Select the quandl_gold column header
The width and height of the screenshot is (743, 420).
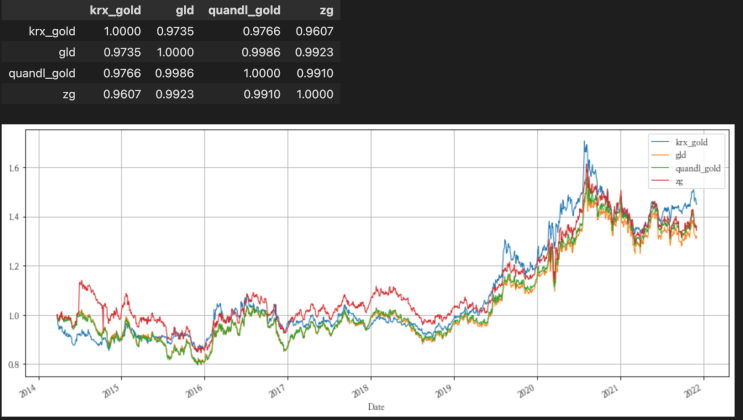click(x=249, y=10)
